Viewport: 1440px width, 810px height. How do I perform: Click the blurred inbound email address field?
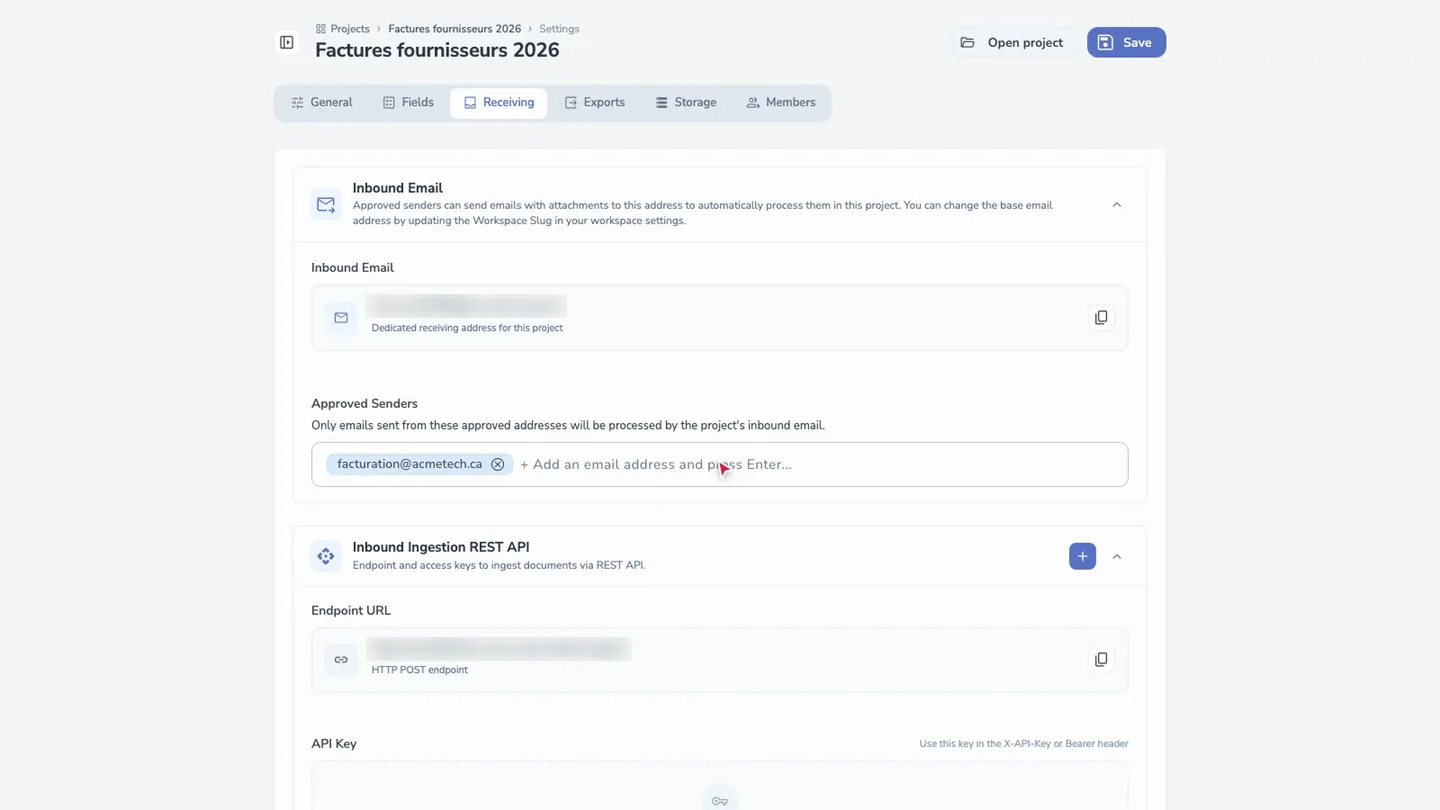[466, 306]
